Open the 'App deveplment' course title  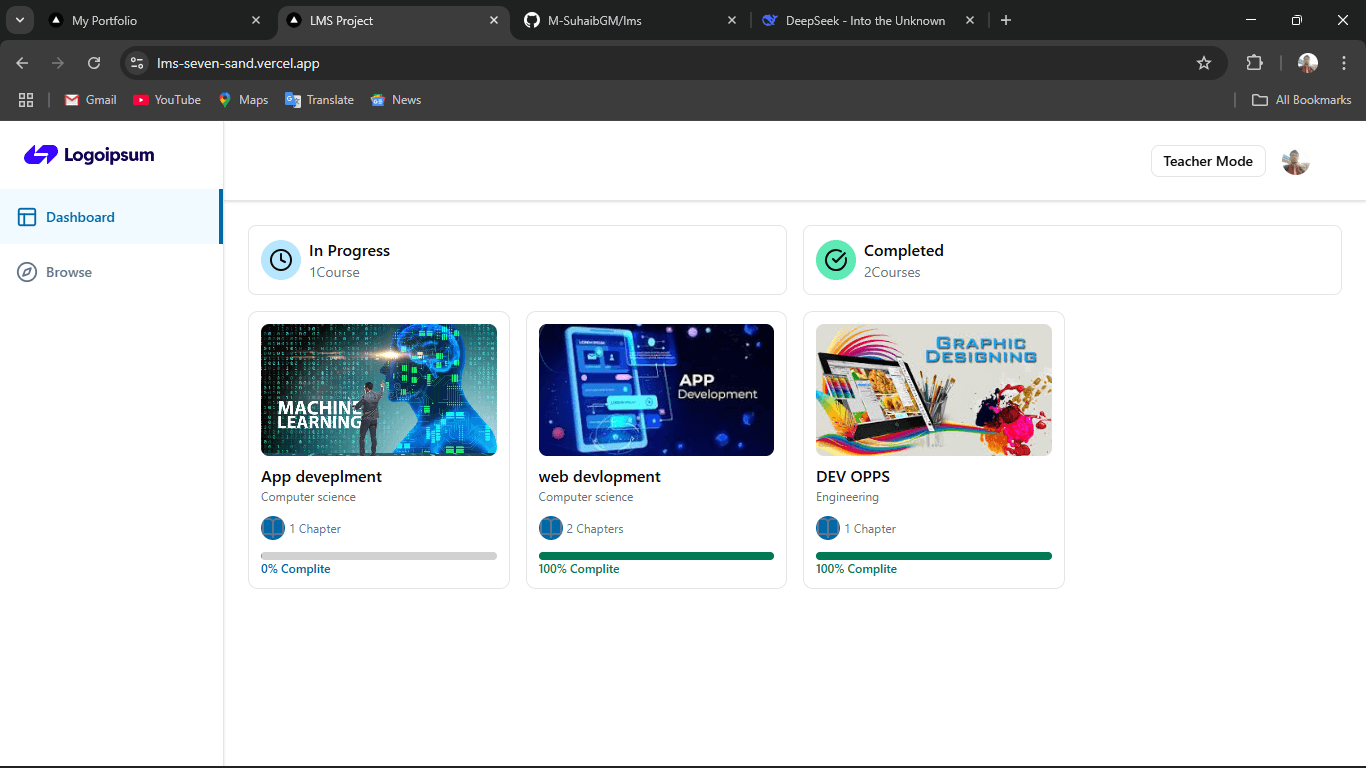(321, 477)
